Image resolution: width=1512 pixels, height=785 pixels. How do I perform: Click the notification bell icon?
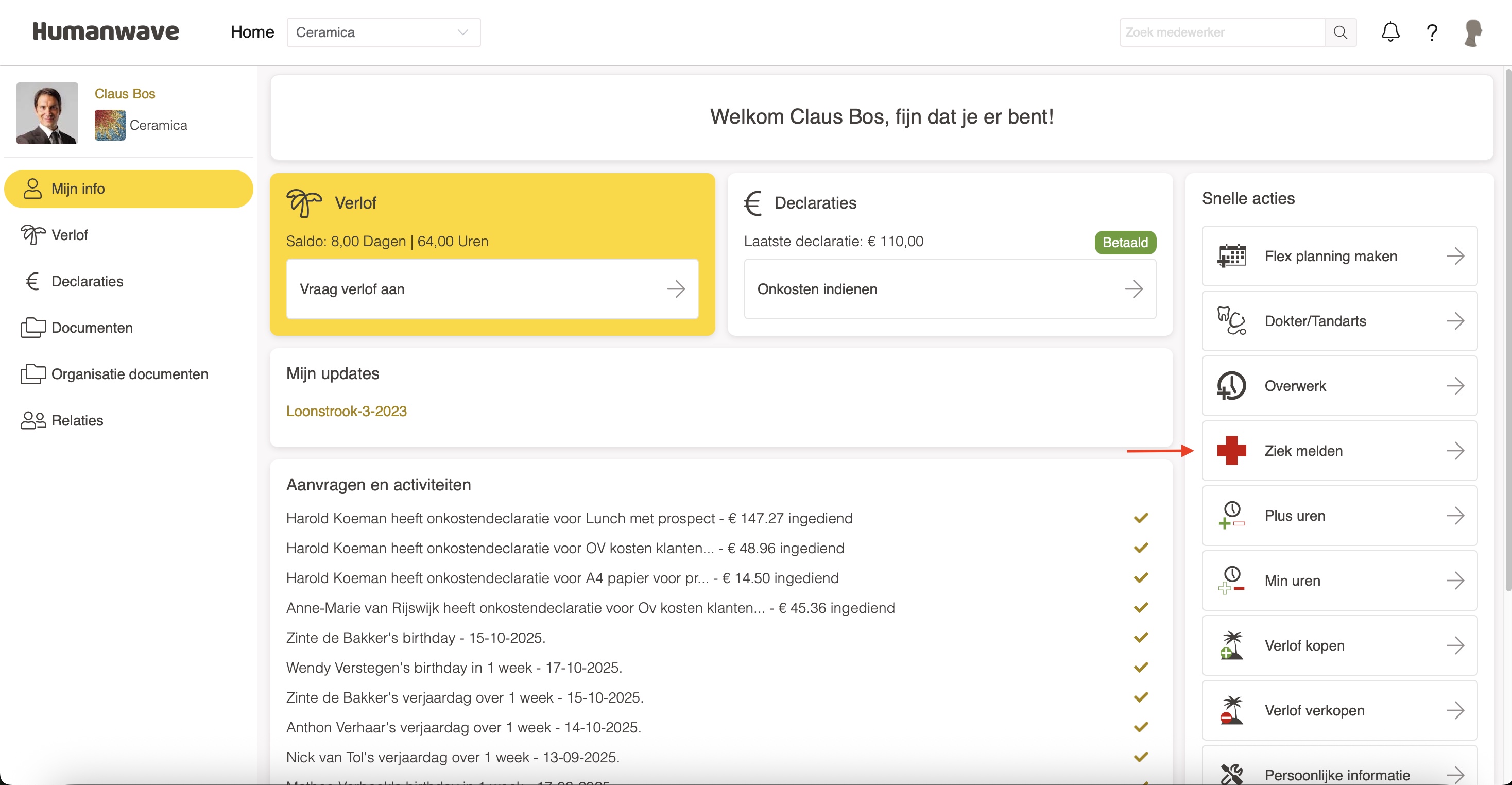point(1389,32)
